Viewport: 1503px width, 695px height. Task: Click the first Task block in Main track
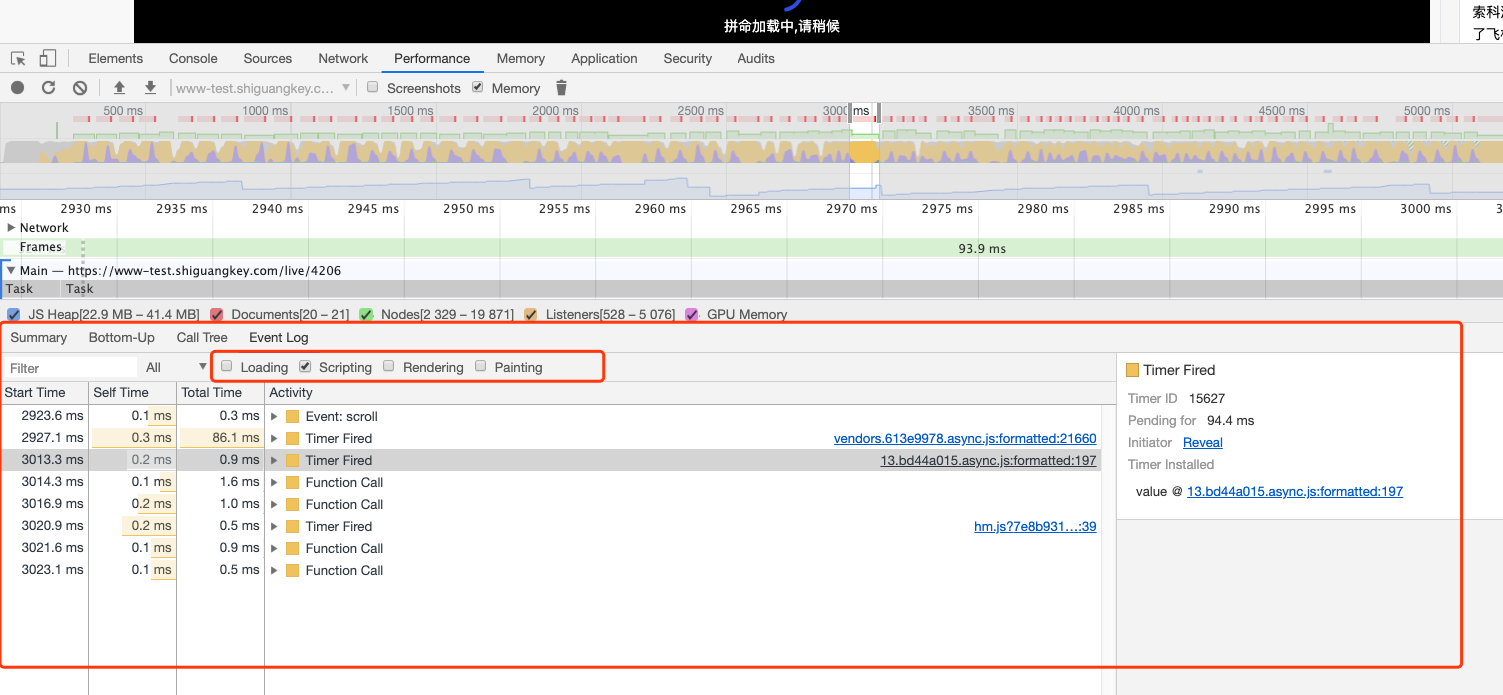pos(30,289)
